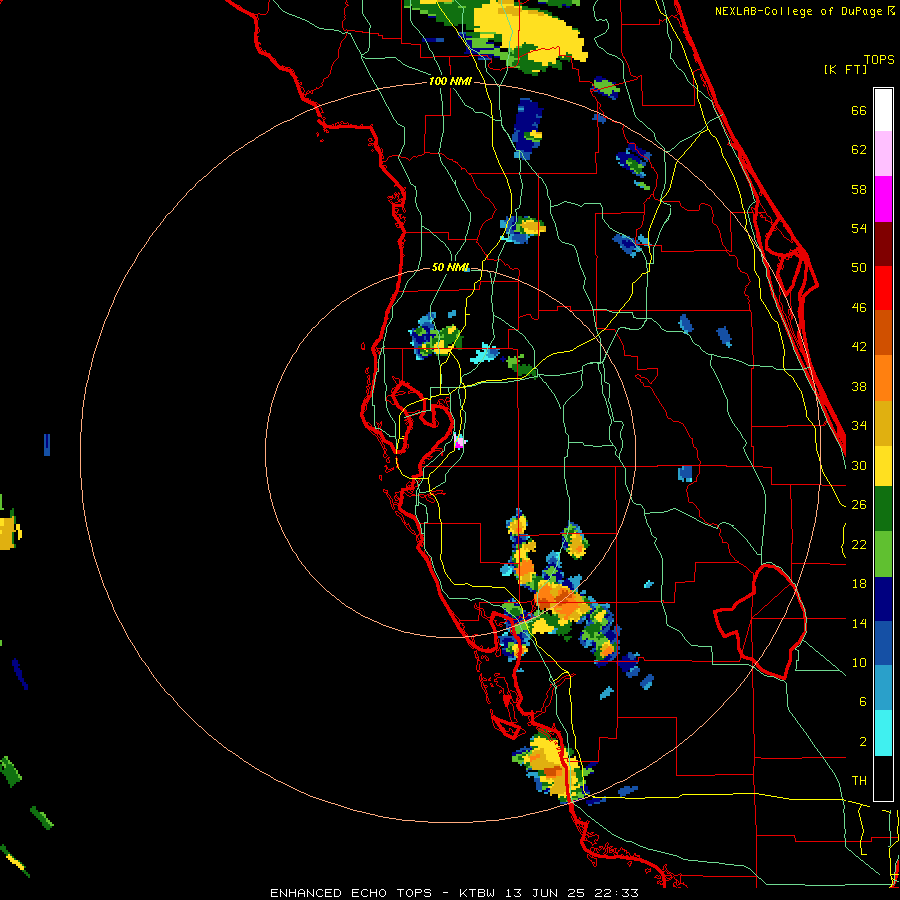Click the light pink legend swatch
Image resolution: width=900 pixels, height=900 pixels.
click(x=883, y=154)
